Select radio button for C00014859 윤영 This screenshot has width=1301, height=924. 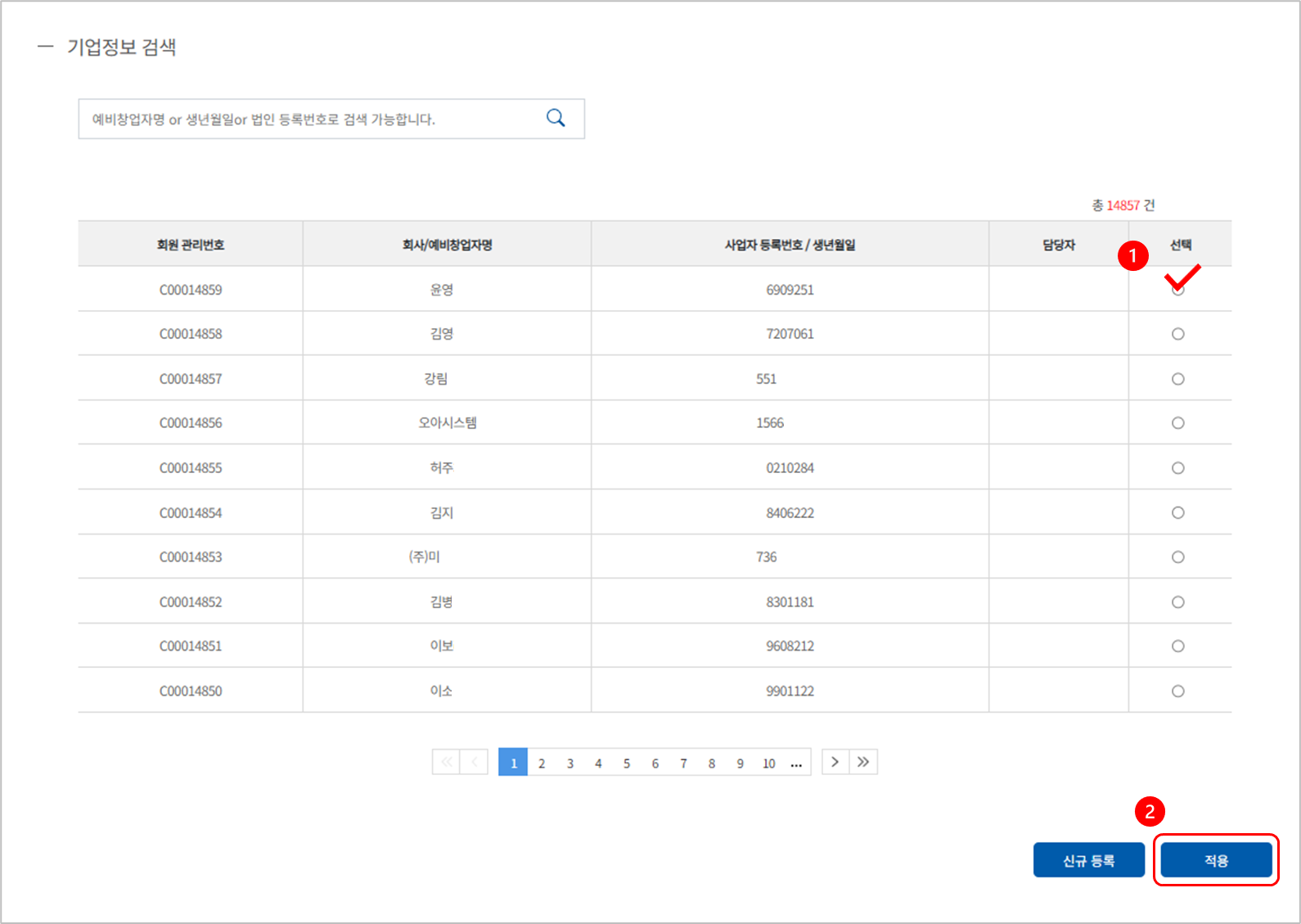pos(1177,290)
